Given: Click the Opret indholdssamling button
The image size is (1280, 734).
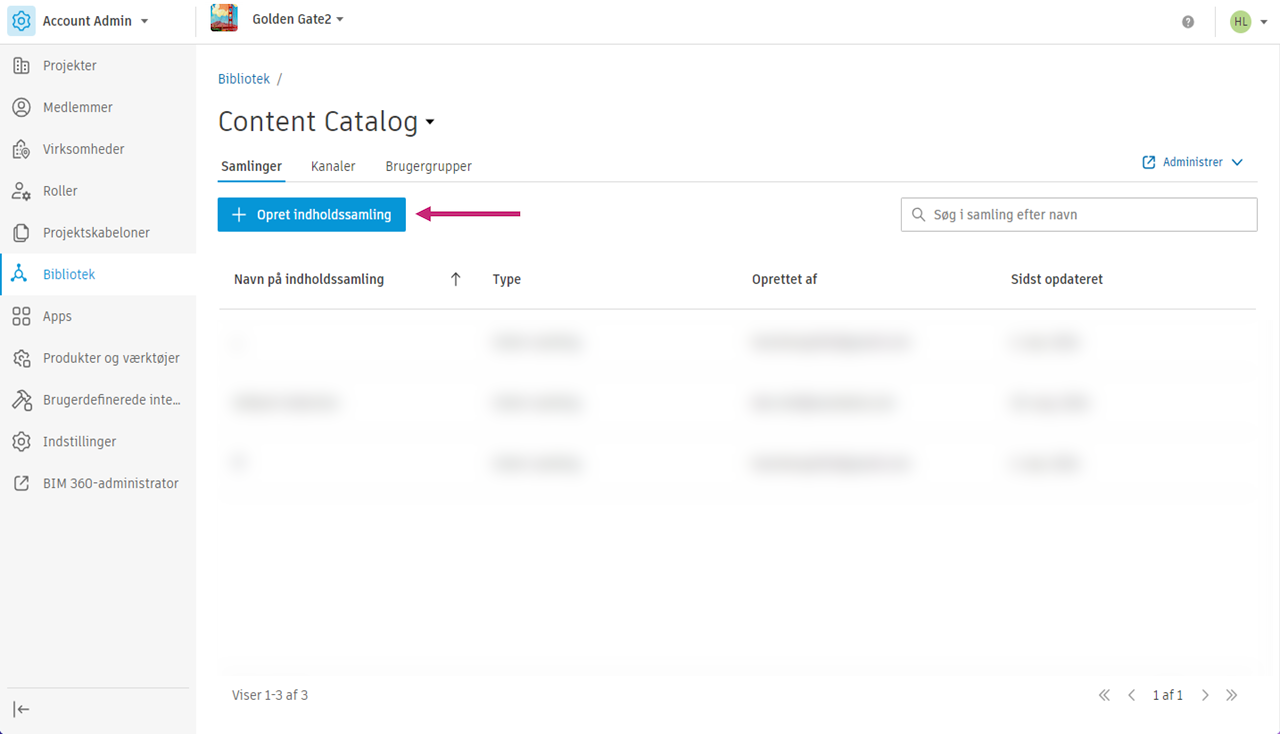Looking at the screenshot, I should 312,215.
